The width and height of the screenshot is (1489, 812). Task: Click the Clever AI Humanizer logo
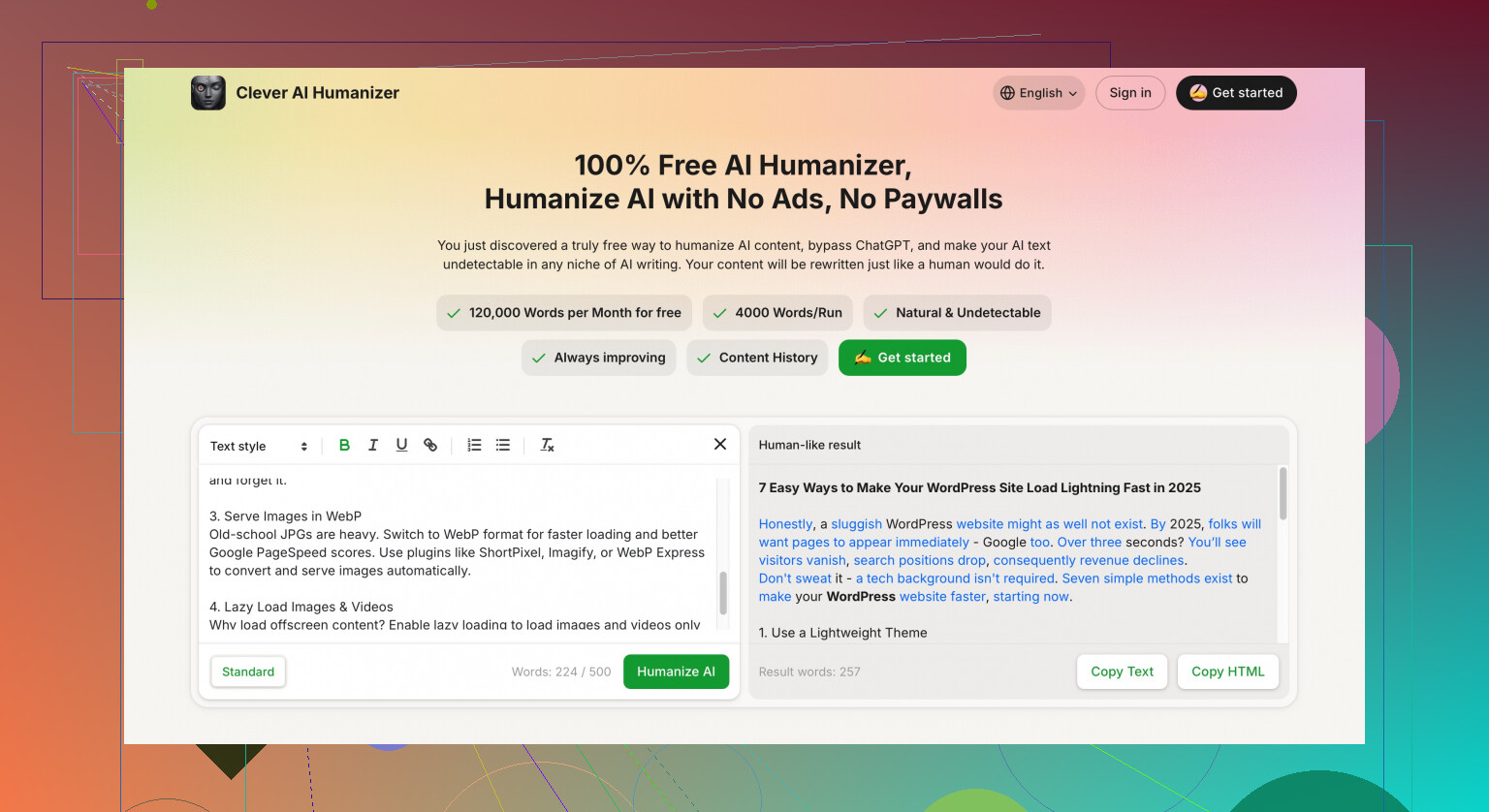(x=208, y=93)
